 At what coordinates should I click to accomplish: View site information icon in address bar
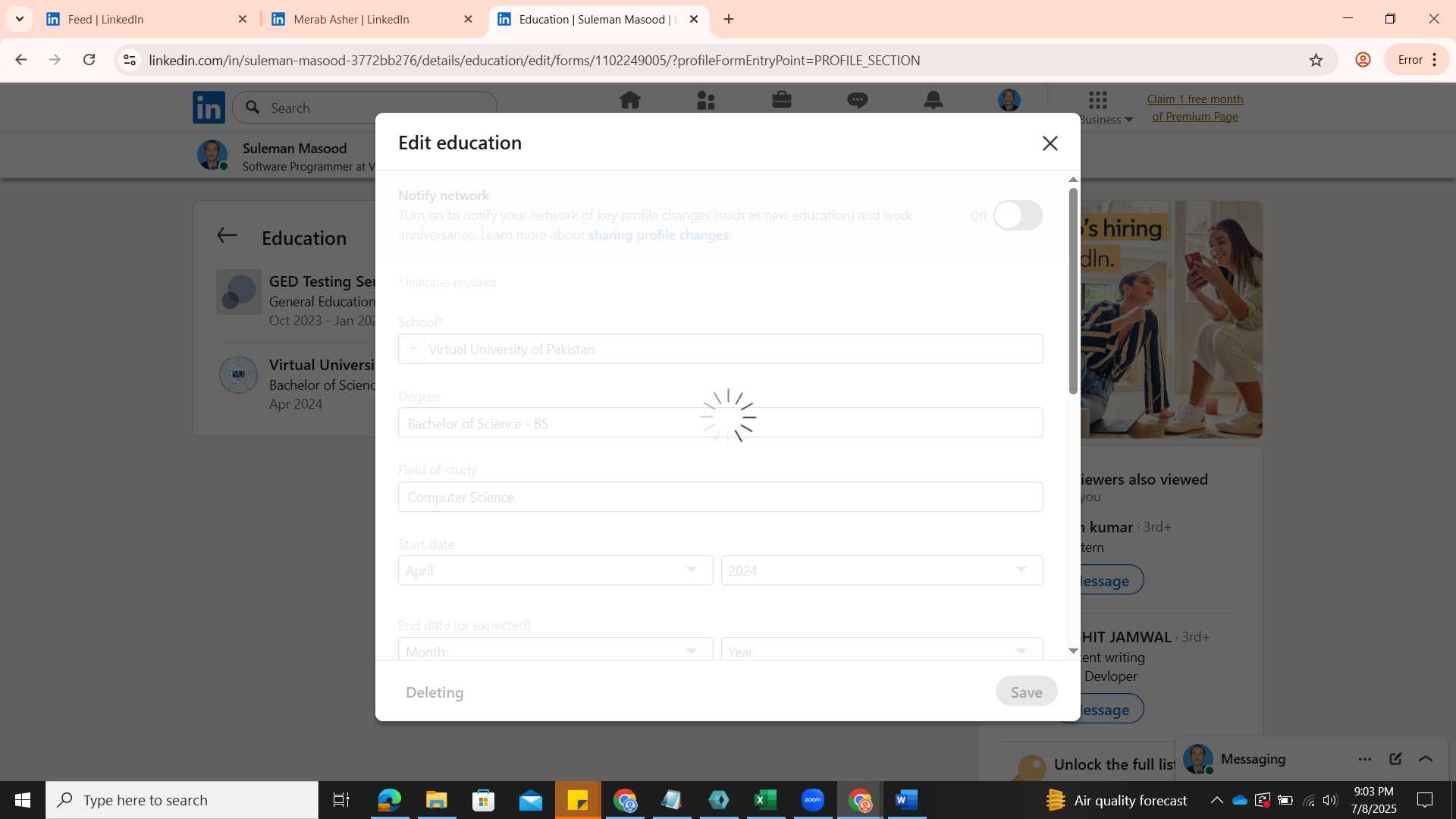130,60
